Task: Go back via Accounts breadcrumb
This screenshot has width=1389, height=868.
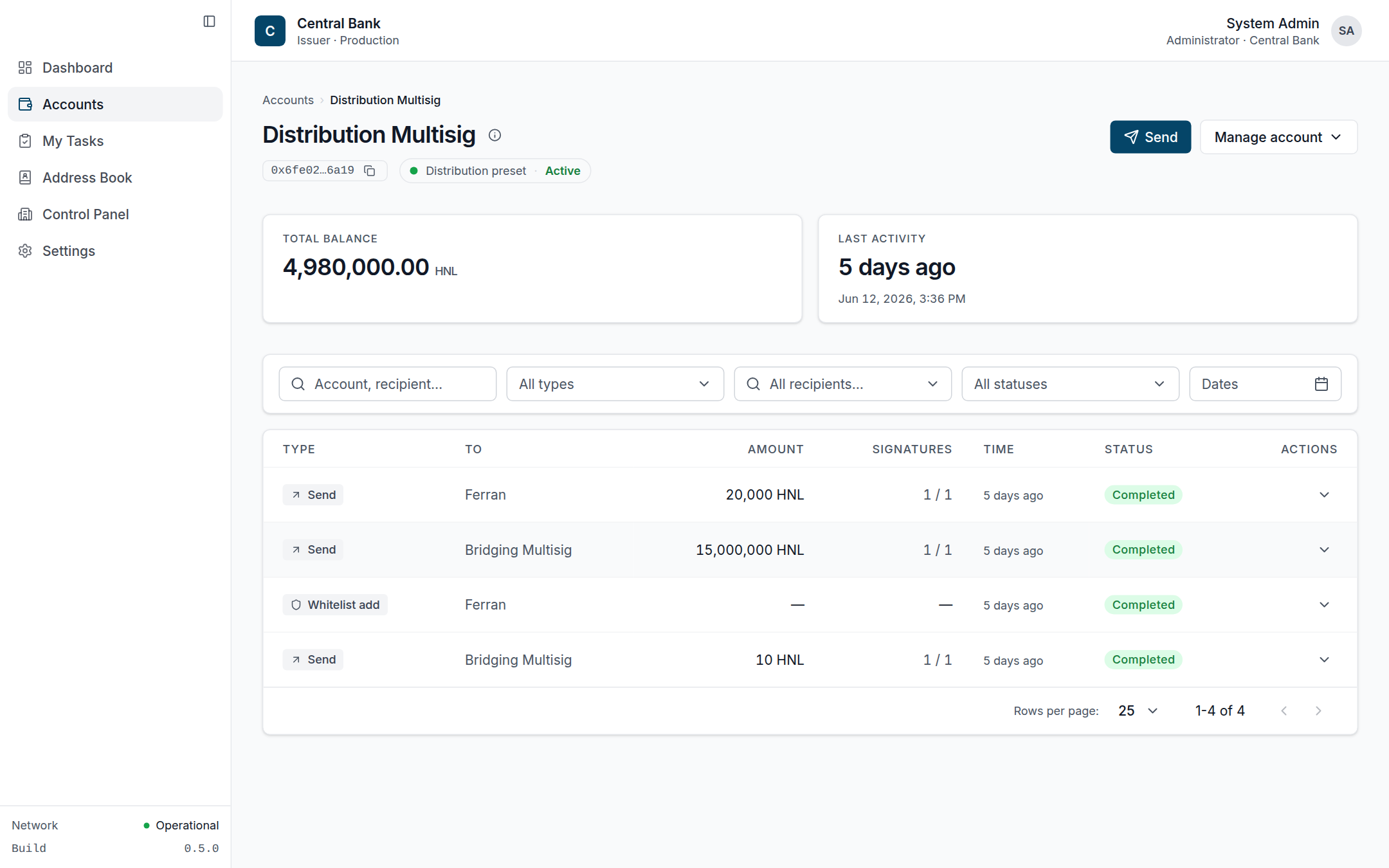Action: [x=287, y=100]
